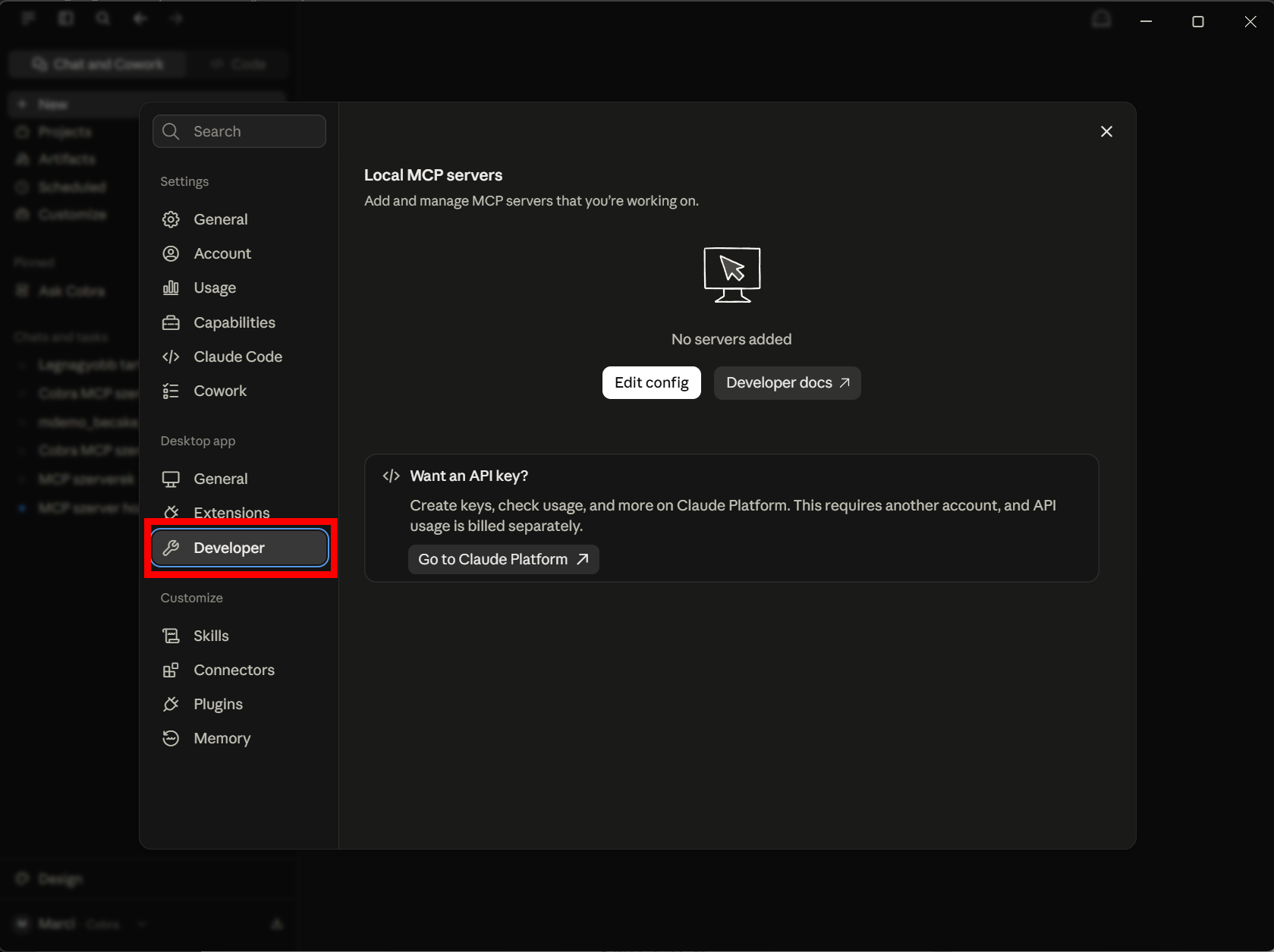Click the Capabilities briefcase icon
Screen dimensions: 1274x952
point(171,322)
